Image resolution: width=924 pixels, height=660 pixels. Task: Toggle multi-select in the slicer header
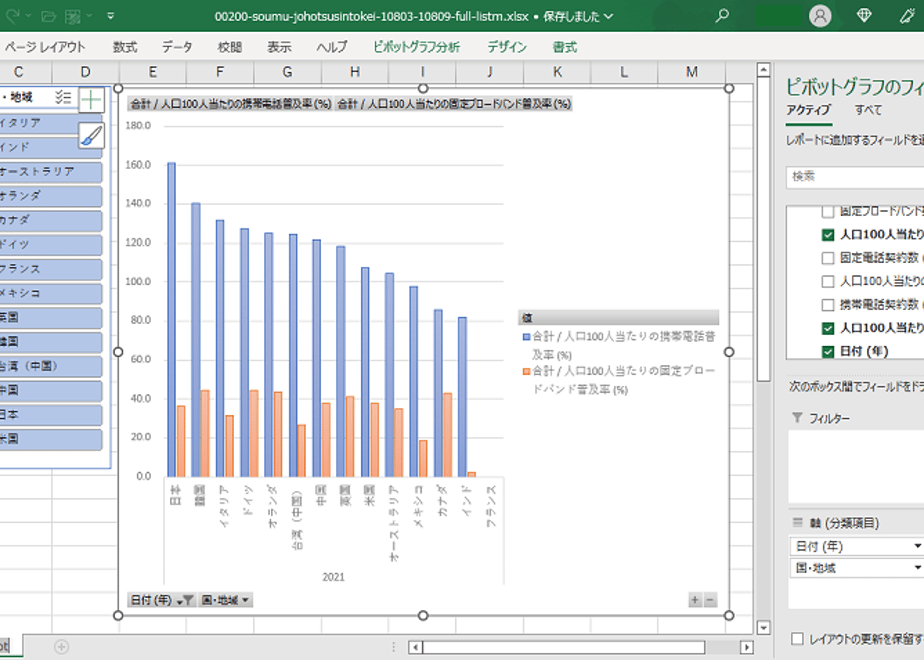63,97
